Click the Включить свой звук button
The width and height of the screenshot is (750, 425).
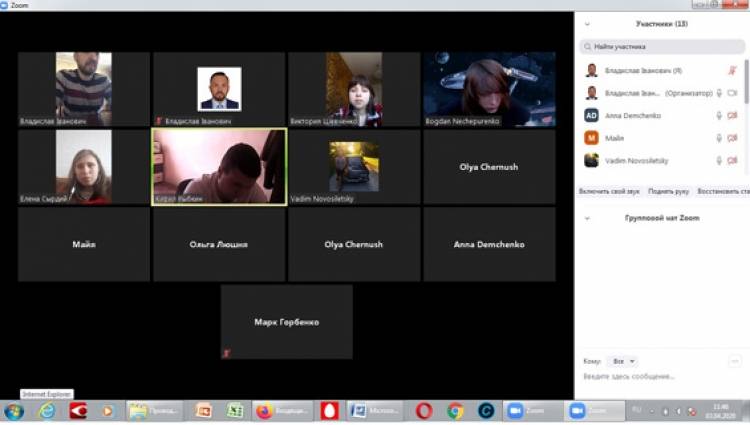click(609, 190)
